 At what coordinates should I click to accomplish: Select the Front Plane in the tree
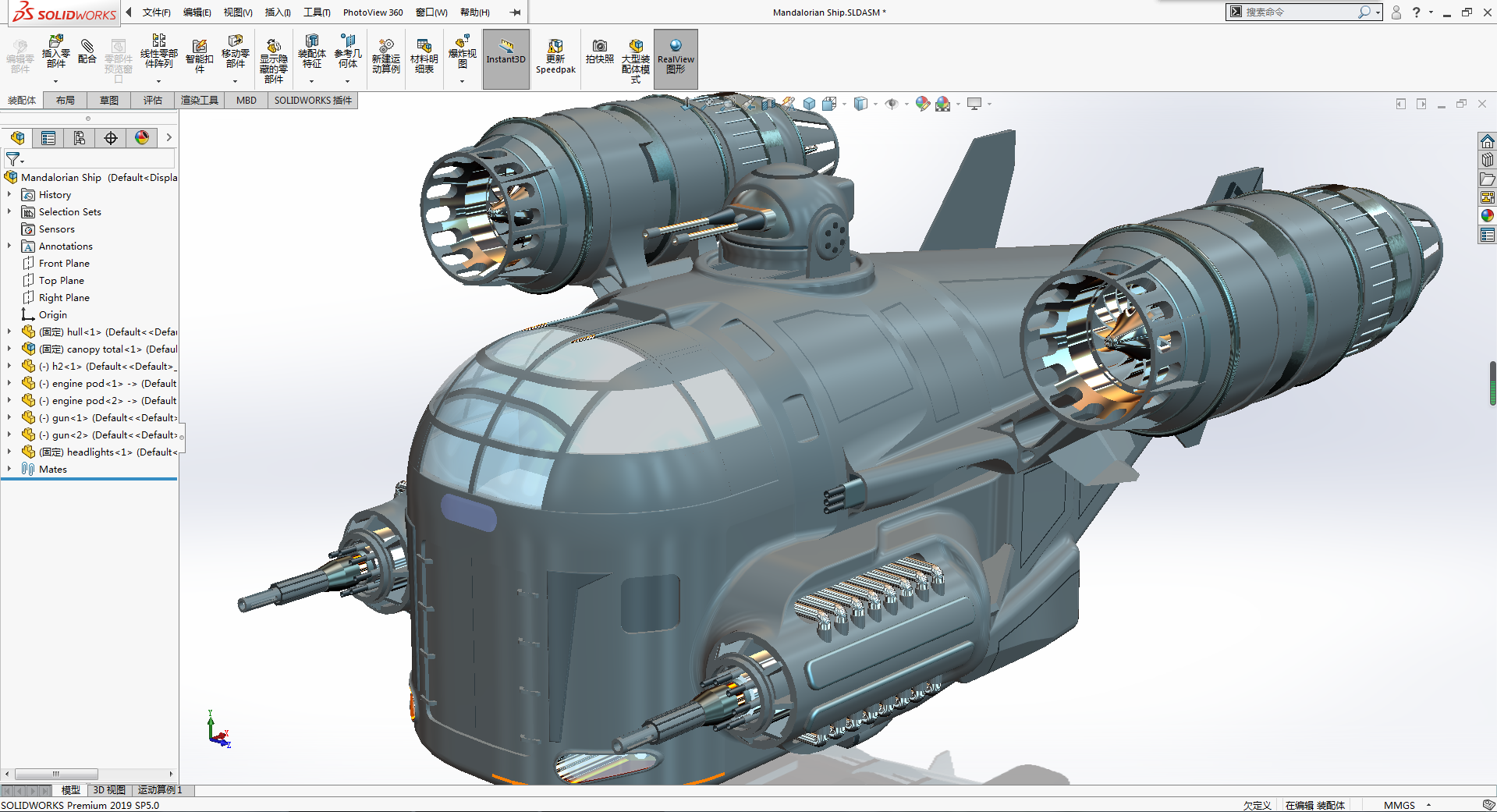pyautogui.click(x=64, y=263)
